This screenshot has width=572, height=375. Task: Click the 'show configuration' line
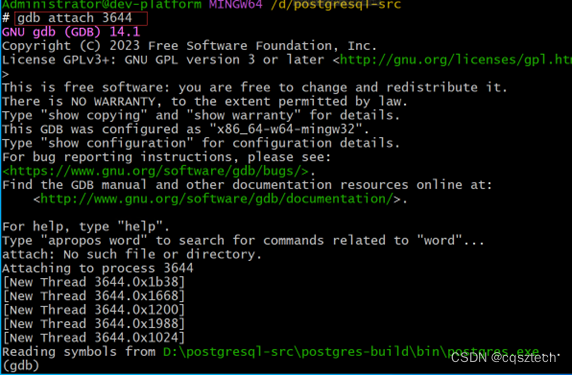pos(201,143)
